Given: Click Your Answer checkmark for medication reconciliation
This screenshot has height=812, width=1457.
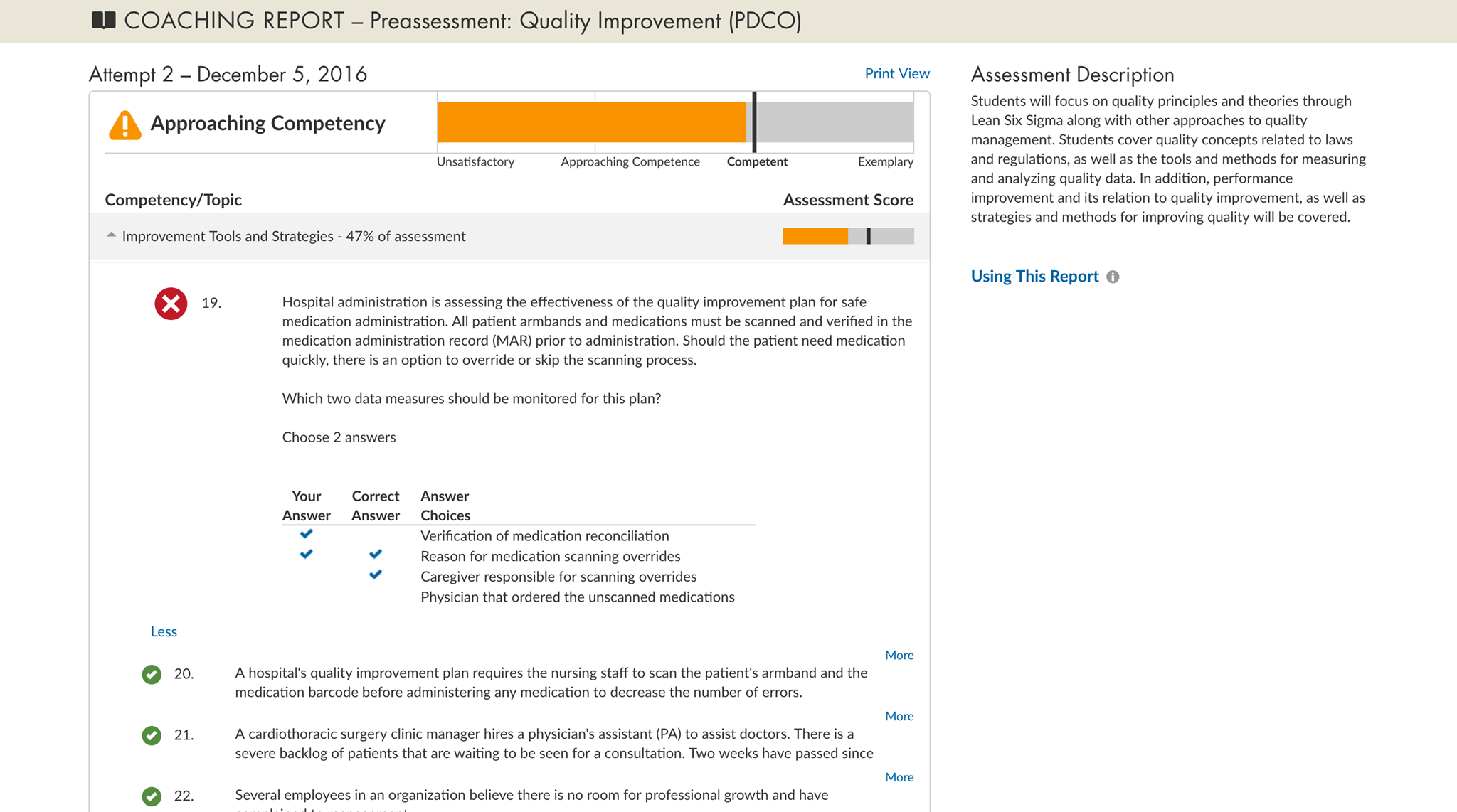Looking at the screenshot, I should tap(307, 533).
